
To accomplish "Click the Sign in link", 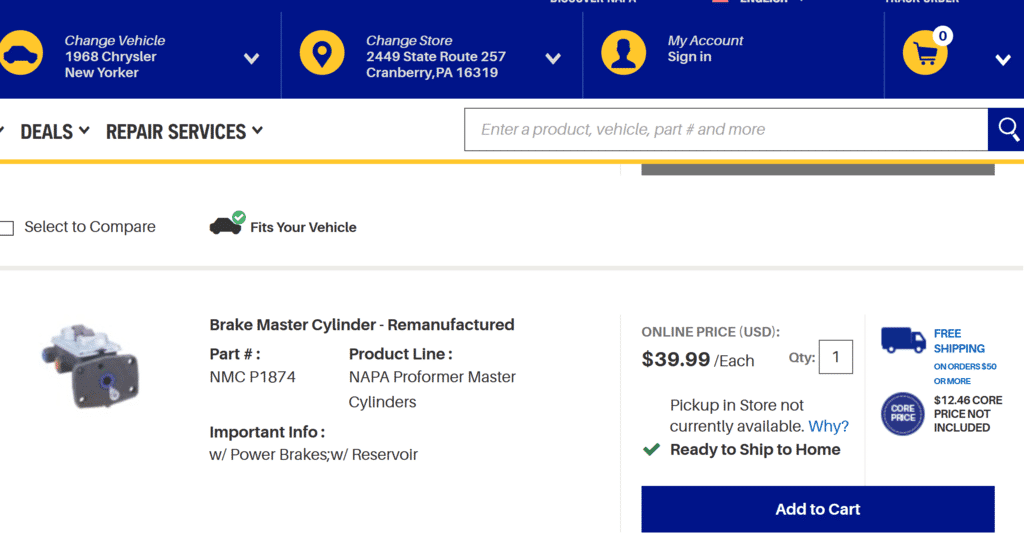I will tap(689, 57).
